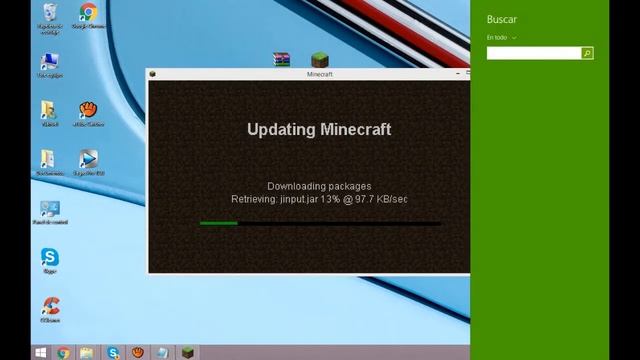
Task: Click the 'Downloading packages' status text
Action: [x=319, y=186]
